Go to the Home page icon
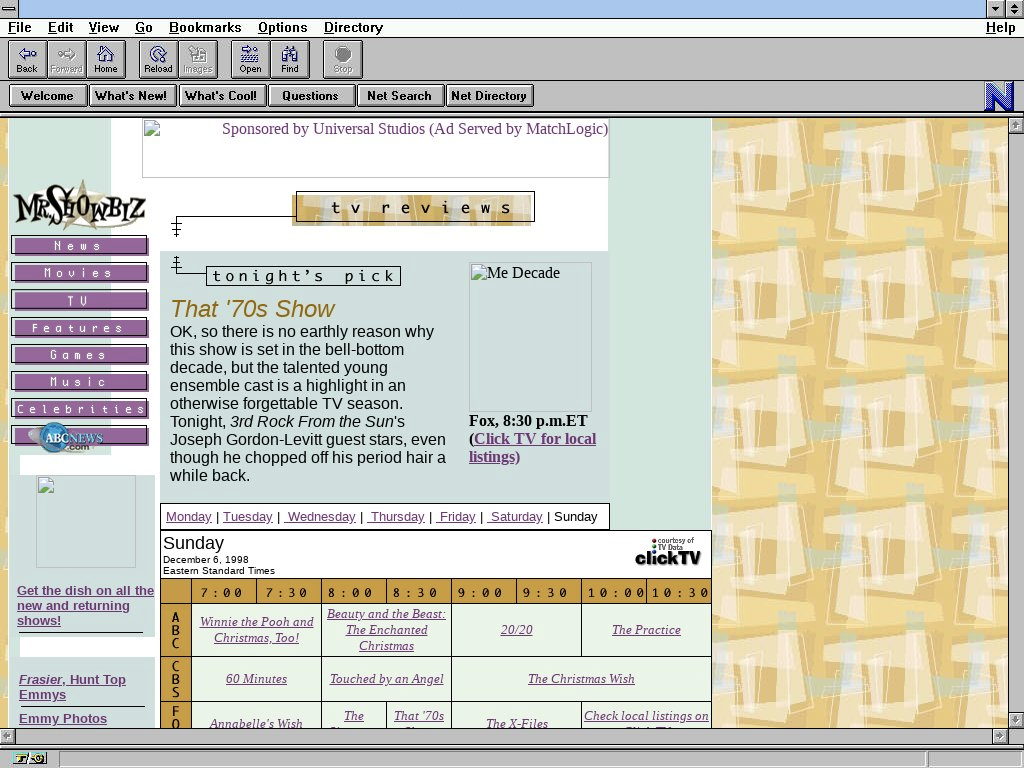This screenshot has width=1024, height=768. pyautogui.click(x=105, y=59)
